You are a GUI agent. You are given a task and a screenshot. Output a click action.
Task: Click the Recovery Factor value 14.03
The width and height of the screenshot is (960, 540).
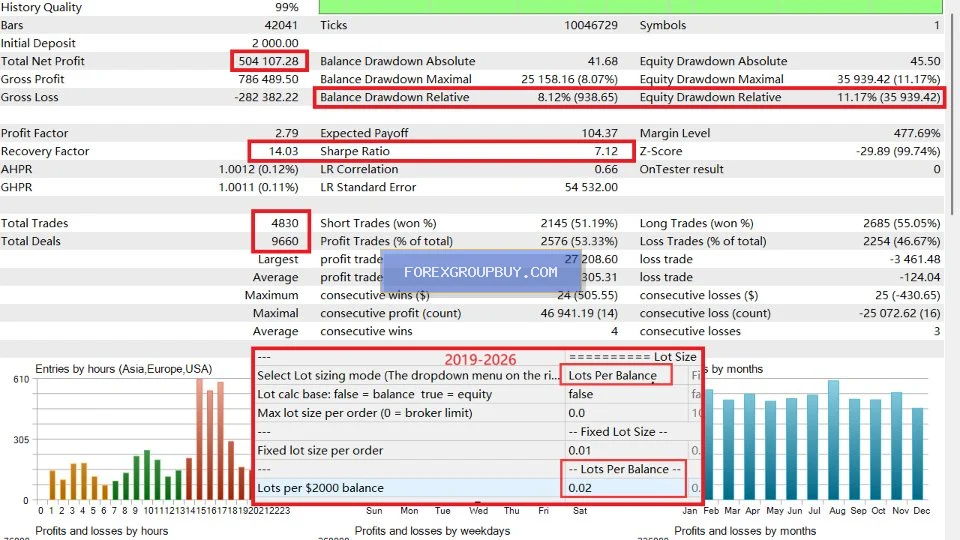point(283,151)
